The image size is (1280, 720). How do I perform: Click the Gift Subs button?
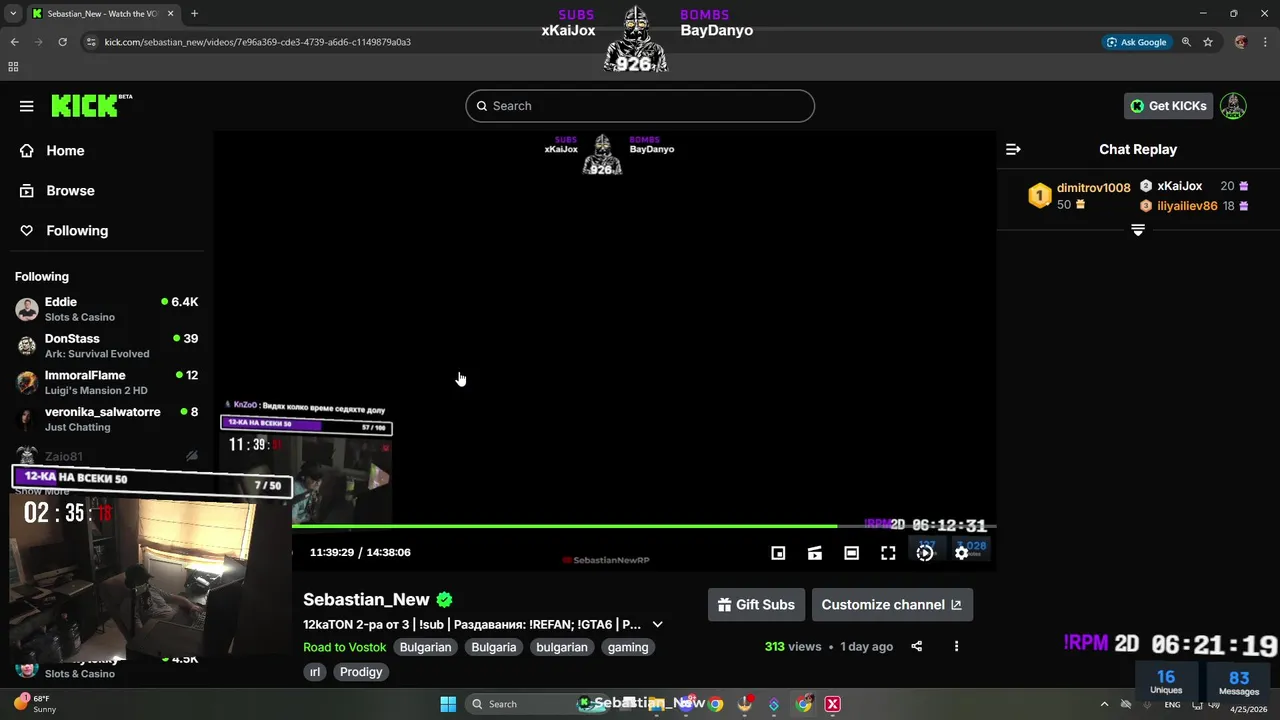[756, 604]
